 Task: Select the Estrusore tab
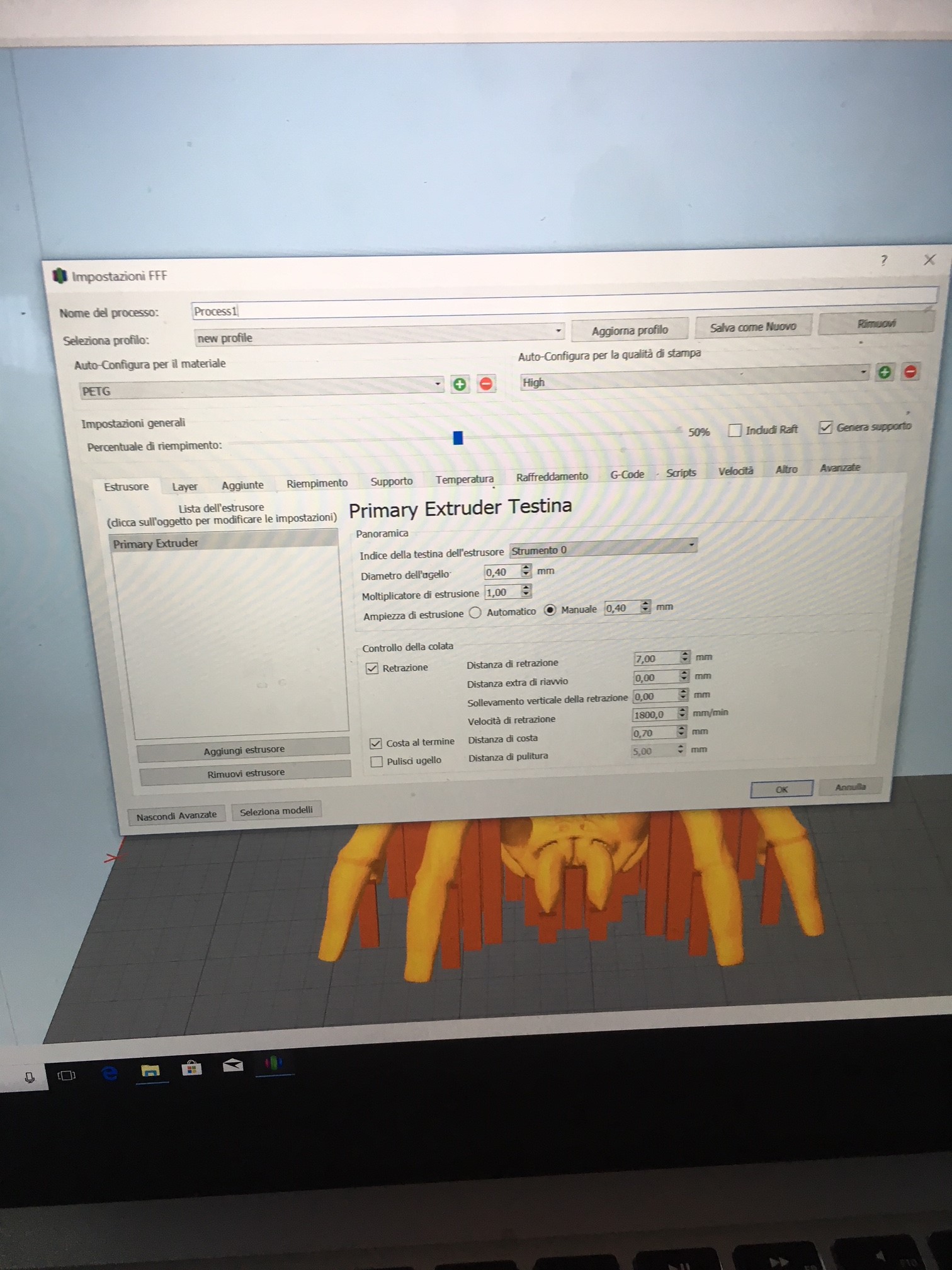[x=127, y=487]
